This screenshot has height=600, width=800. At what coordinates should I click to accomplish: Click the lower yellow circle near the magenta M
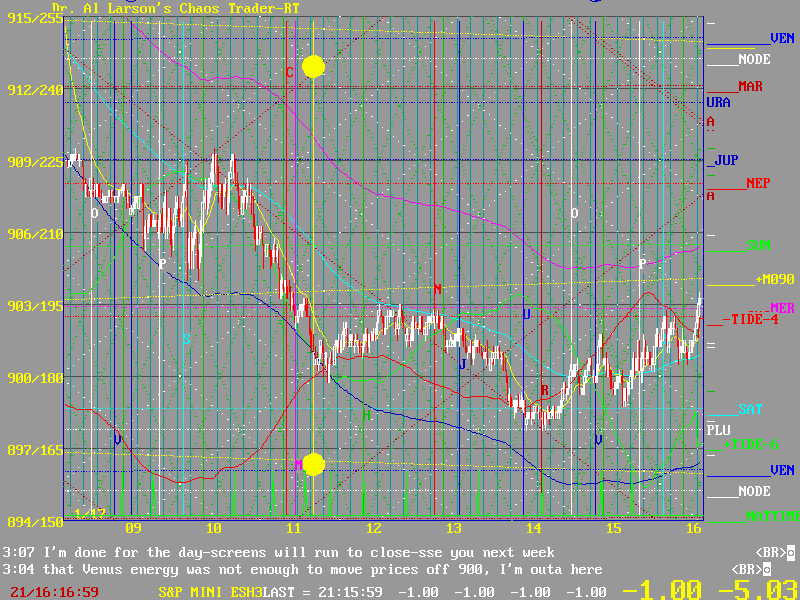coord(313,464)
